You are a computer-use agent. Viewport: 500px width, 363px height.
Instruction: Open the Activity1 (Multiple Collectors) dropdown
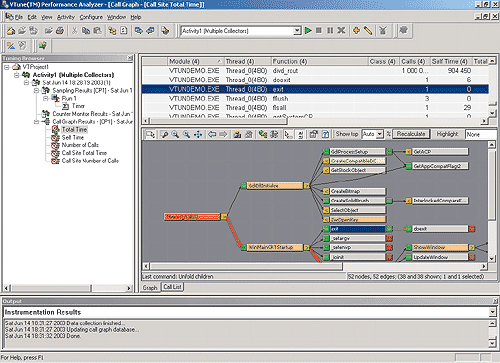click(297, 31)
